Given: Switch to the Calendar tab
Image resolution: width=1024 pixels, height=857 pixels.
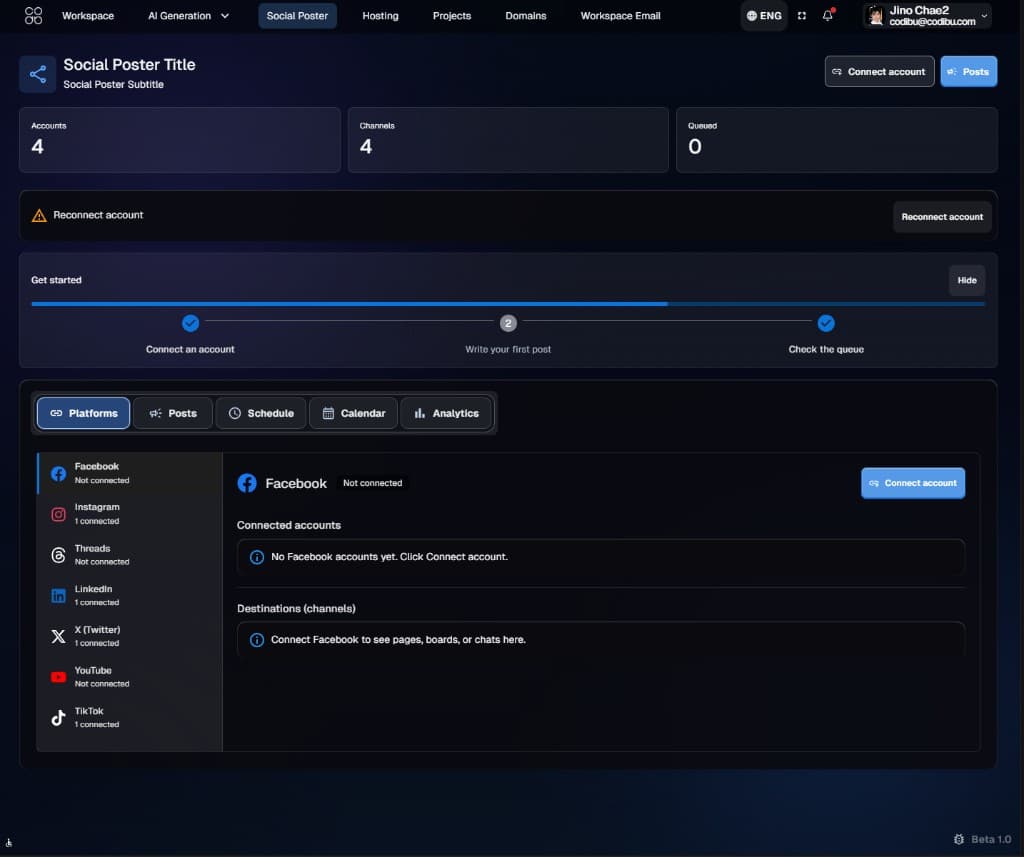Looking at the screenshot, I should [x=353, y=413].
